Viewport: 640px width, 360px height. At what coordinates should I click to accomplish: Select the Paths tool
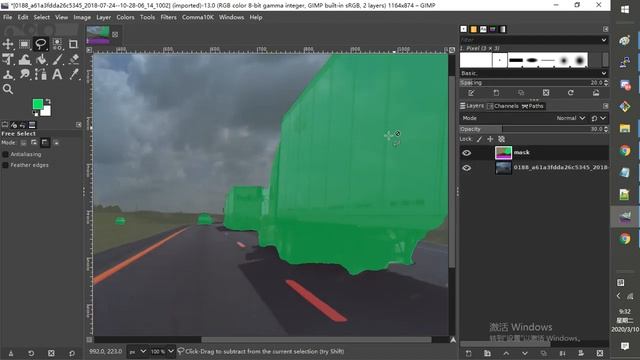40,74
